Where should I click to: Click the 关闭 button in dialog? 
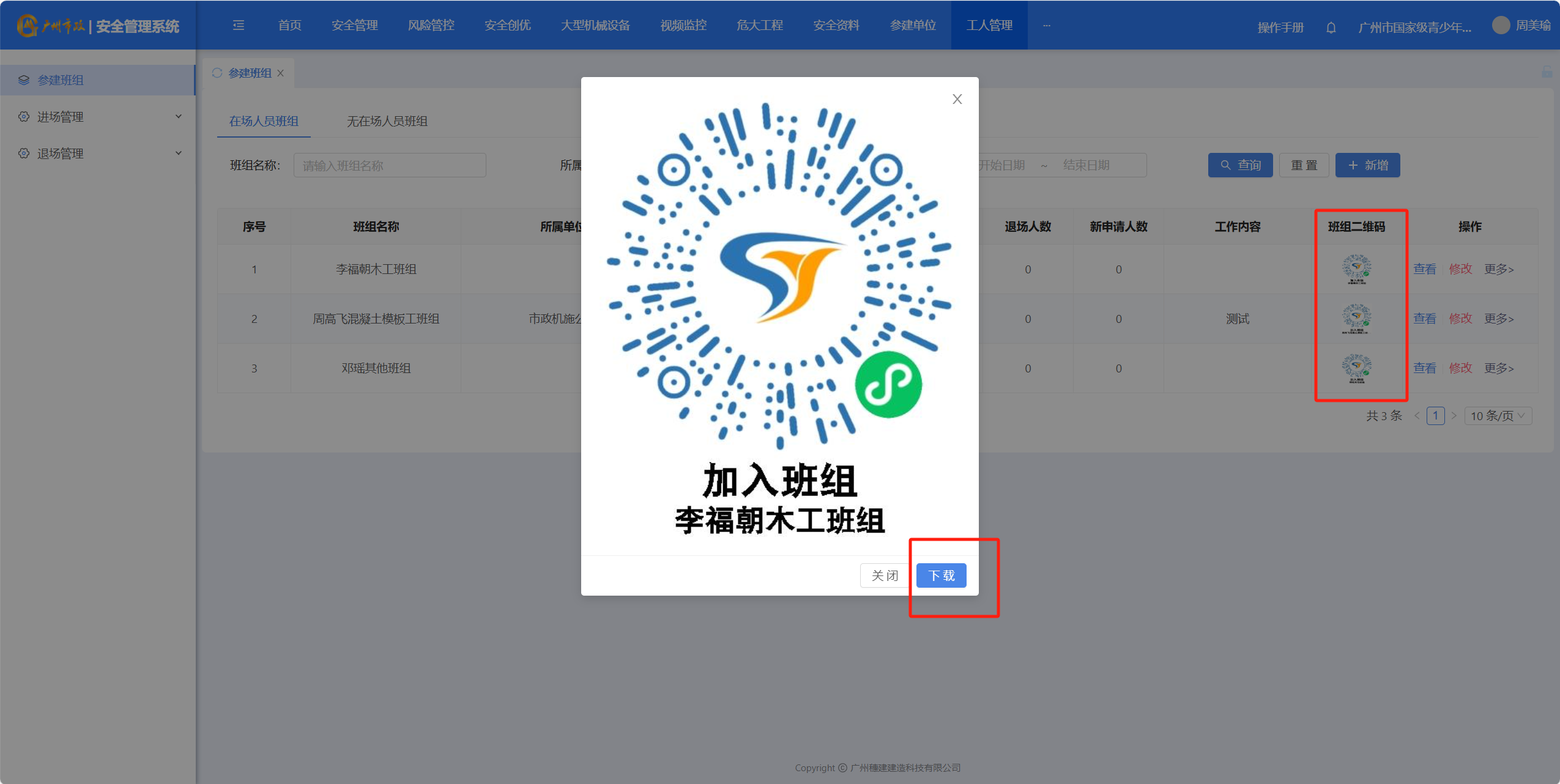pyautogui.click(x=884, y=575)
